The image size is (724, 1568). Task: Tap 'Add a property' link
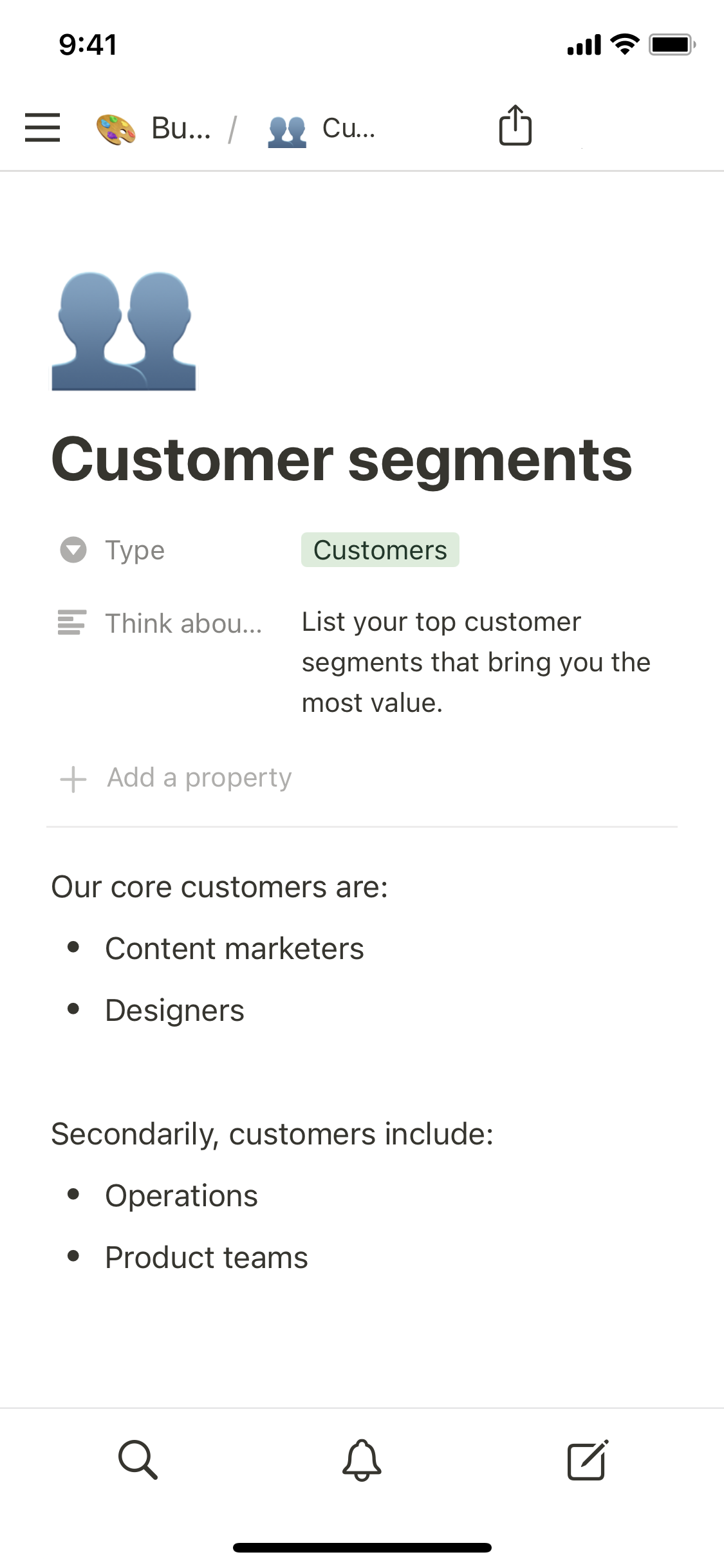click(x=199, y=778)
